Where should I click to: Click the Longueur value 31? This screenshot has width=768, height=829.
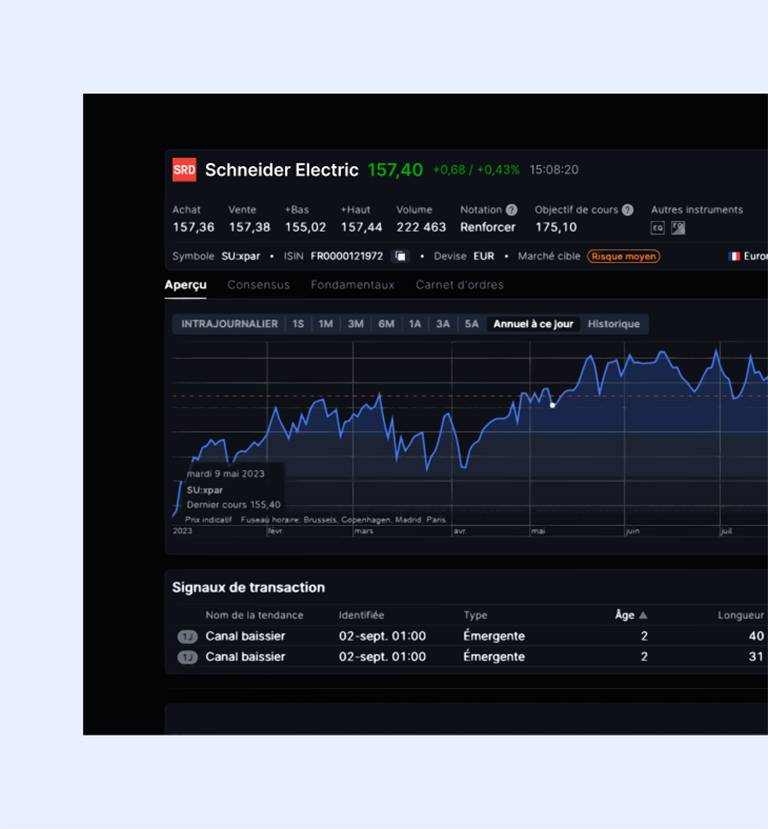point(756,657)
